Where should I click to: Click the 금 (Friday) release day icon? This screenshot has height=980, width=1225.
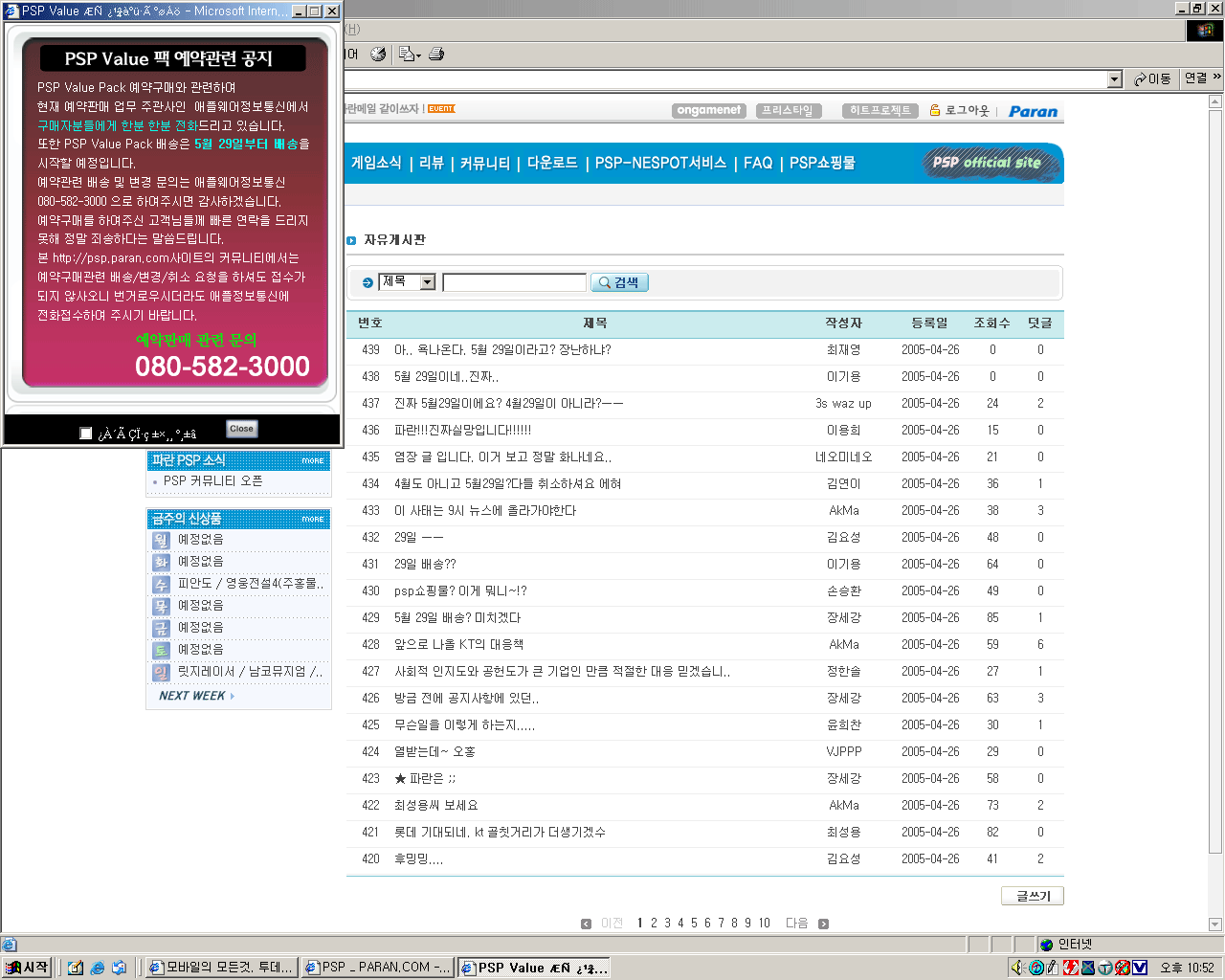[161, 629]
